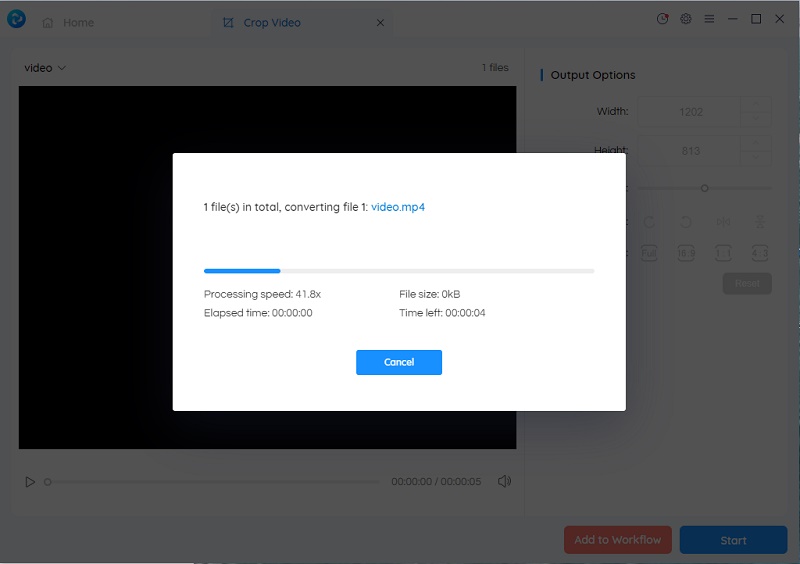This screenshot has height=564, width=800.
Task: Click the Start button
Action: pyautogui.click(x=733, y=540)
